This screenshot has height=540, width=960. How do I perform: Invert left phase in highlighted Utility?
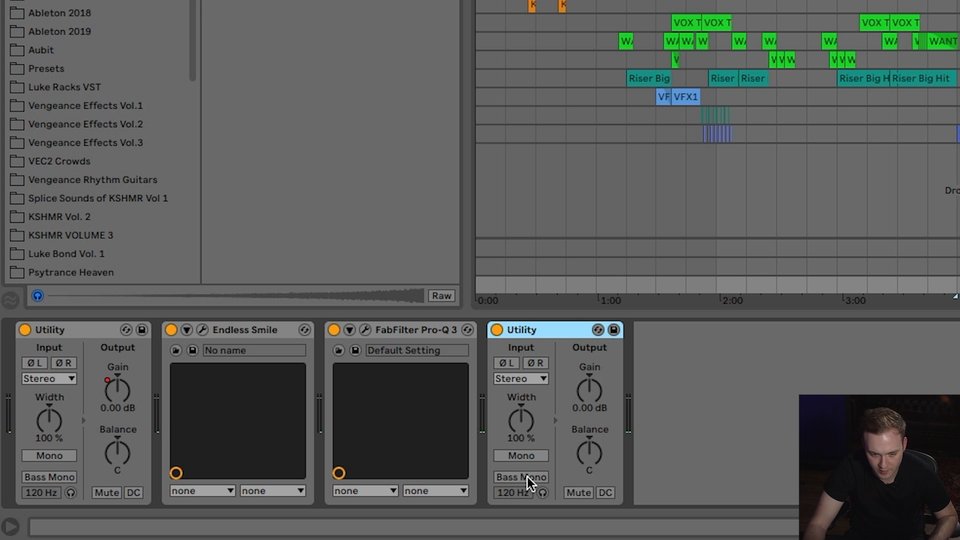point(506,363)
